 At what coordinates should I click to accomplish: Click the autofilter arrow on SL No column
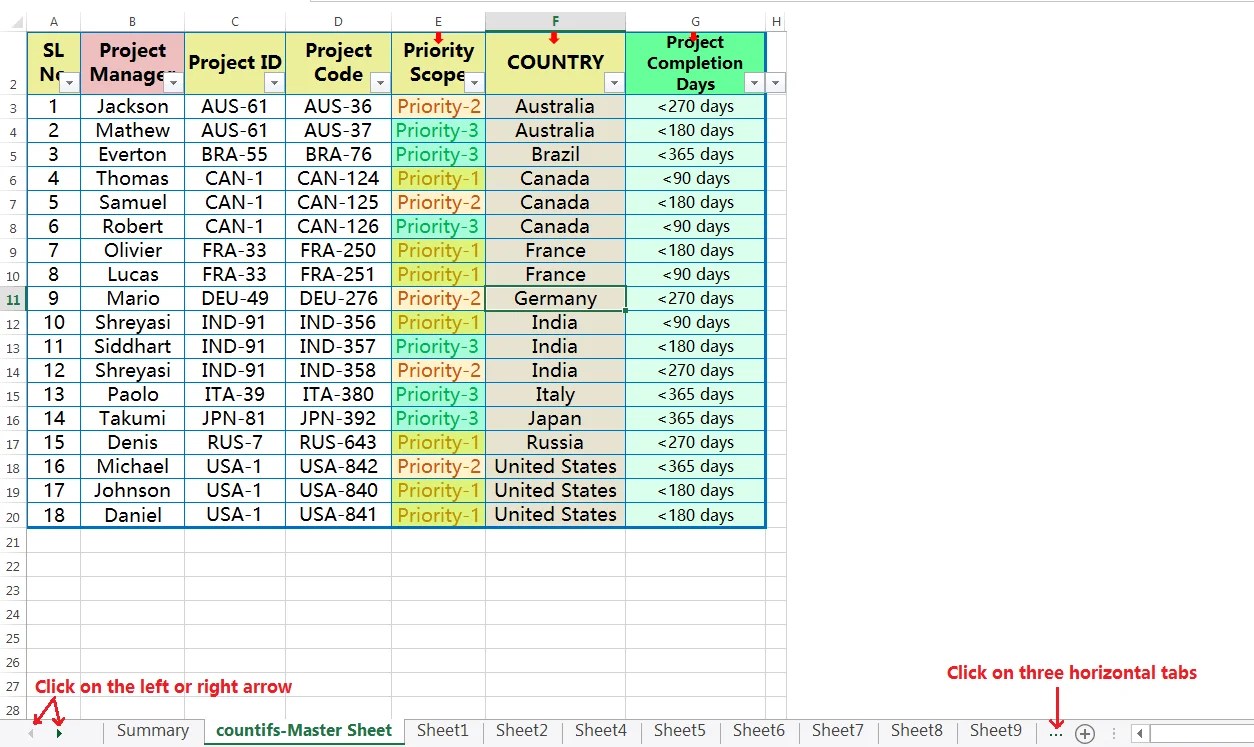point(71,82)
